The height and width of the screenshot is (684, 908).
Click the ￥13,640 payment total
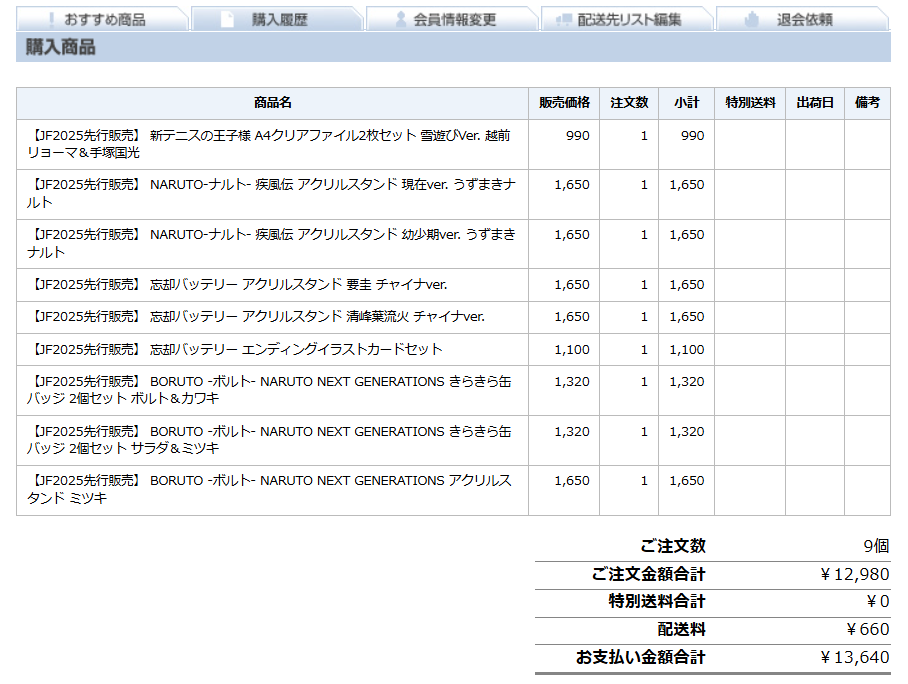tap(854, 657)
